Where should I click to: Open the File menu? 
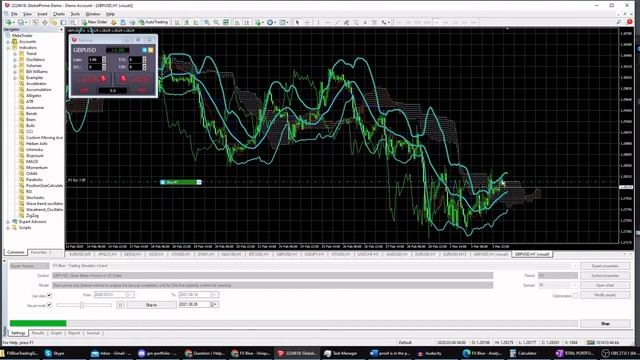tap(14, 14)
